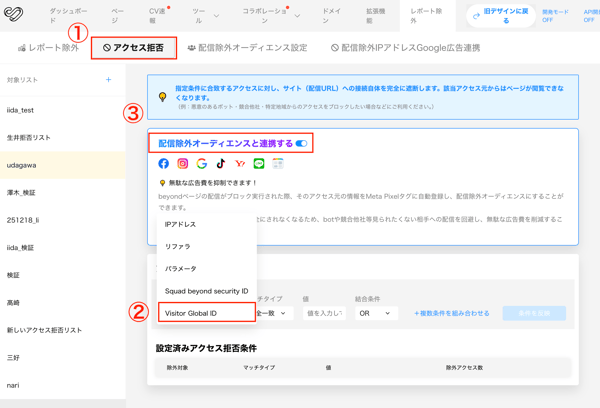Click the TikTok icon

(x=221, y=163)
